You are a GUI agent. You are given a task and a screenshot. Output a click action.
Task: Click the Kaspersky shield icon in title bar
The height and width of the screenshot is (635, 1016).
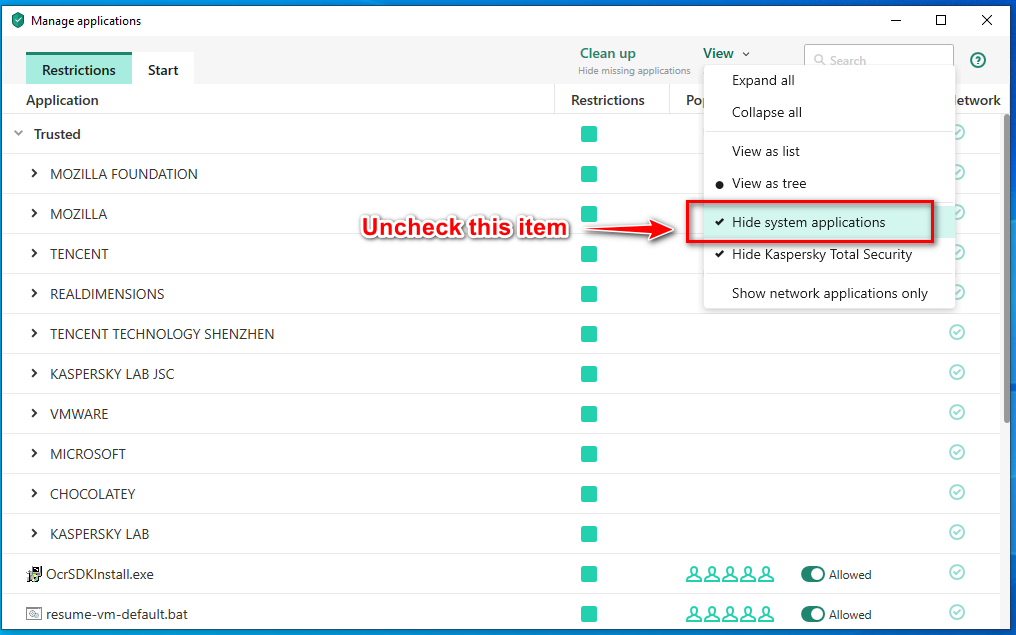18,21
